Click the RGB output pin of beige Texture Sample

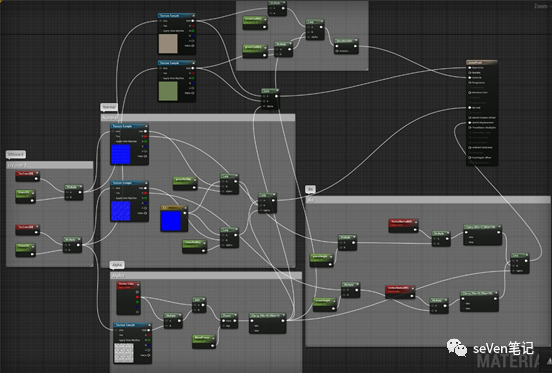[x=193, y=21]
